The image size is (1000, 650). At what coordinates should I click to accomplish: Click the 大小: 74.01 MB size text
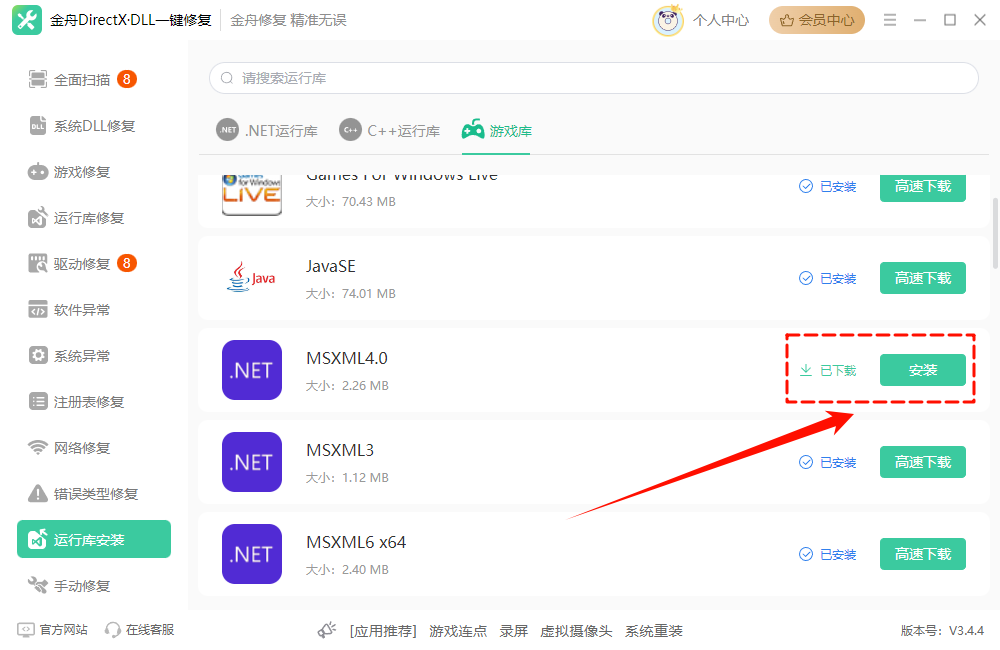(x=351, y=293)
